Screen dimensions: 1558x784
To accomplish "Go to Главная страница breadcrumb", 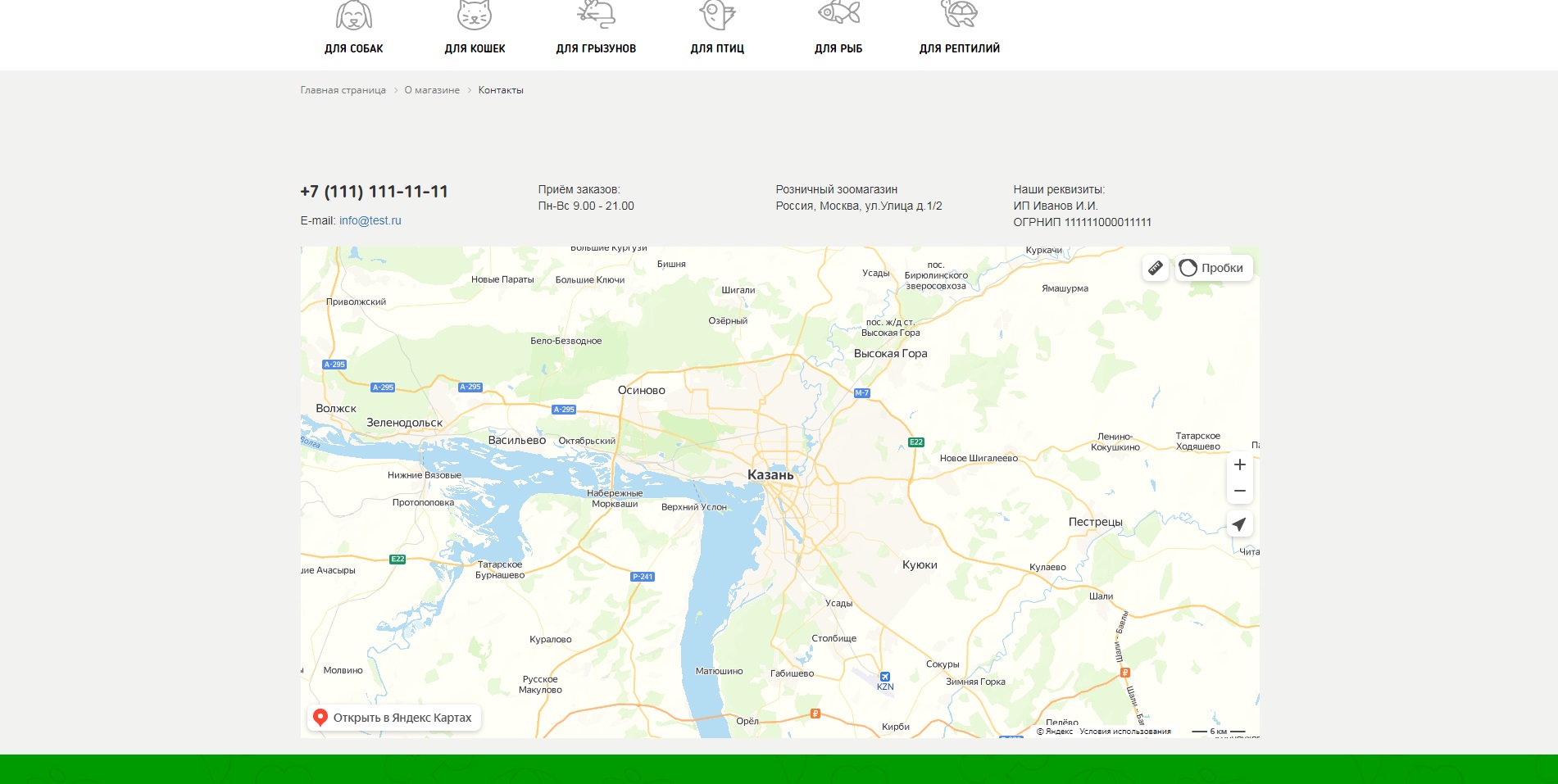I will 343,90.
